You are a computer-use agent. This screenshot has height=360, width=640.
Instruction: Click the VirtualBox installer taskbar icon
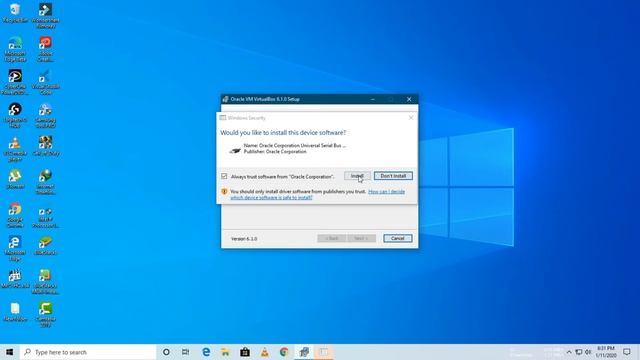304,352
